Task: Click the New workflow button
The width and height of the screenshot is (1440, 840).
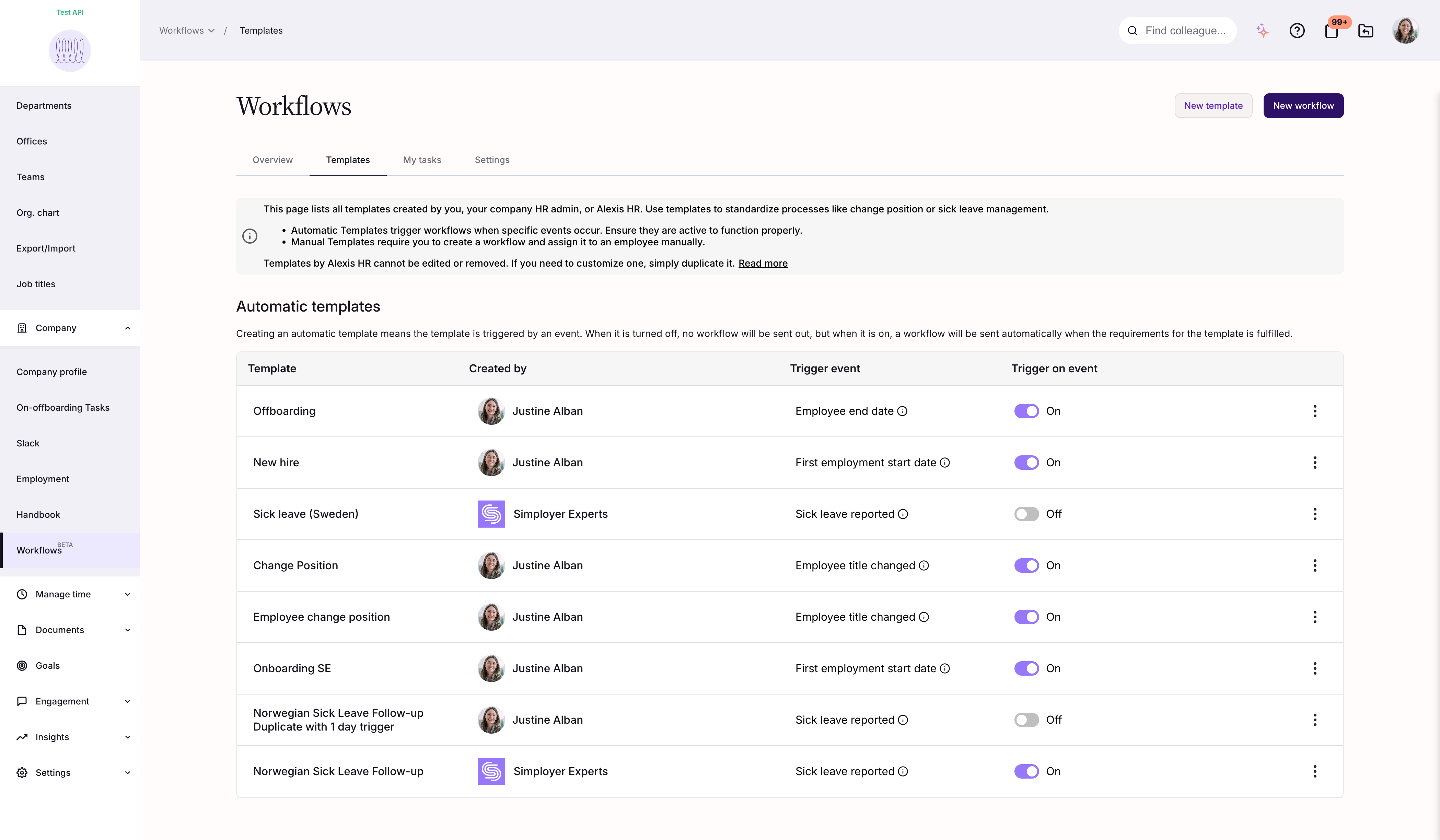Action: point(1303,105)
